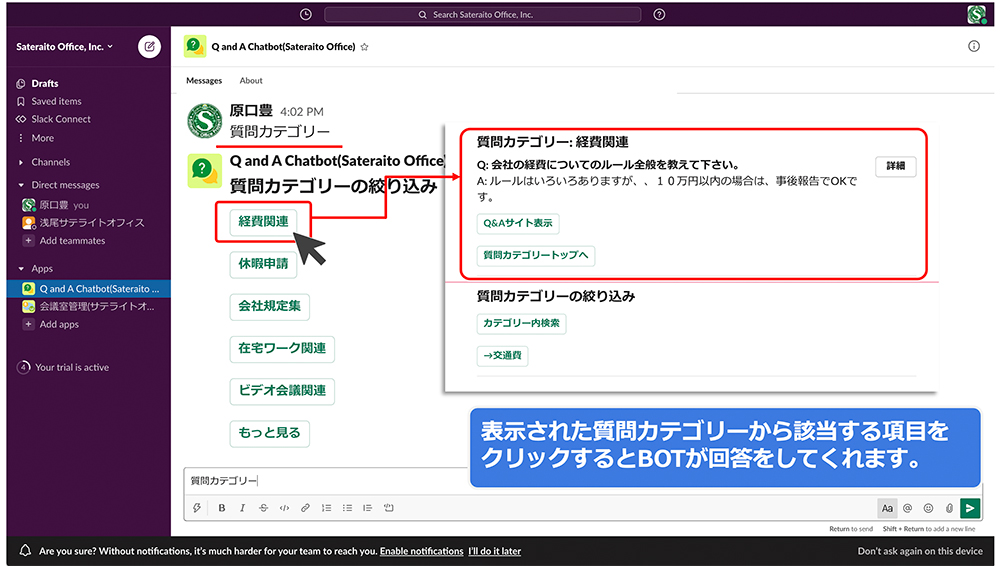Image resolution: width=1000 pixels, height=566 pixels.
Task: Click the 原口豊 sender name
Action: click(x=251, y=111)
